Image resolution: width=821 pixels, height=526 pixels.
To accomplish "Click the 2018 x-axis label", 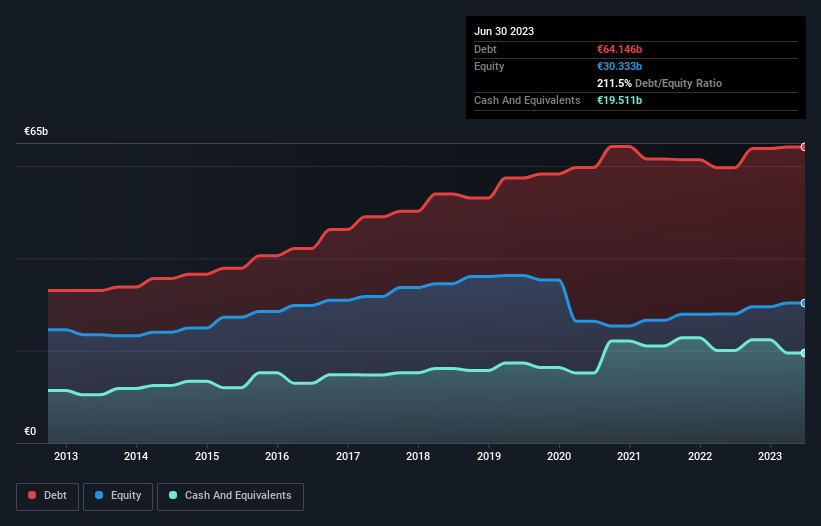I will point(418,456).
